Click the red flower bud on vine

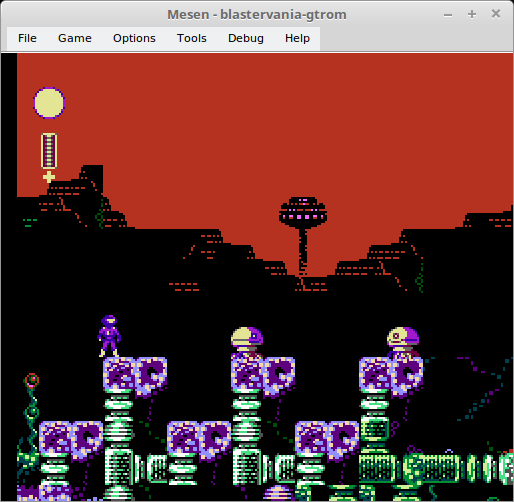point(32,381)
